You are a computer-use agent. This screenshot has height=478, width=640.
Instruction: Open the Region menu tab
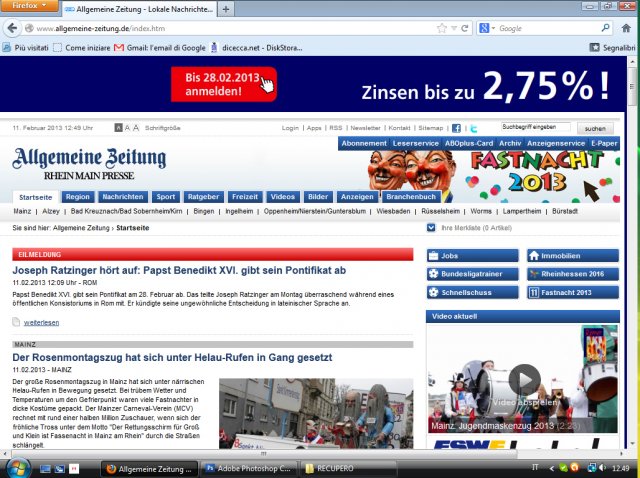[x=78, y=197]
